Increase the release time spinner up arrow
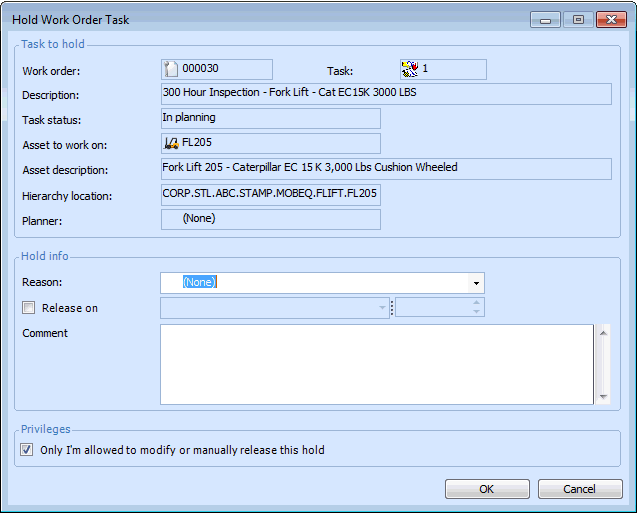Image resolution: width=638 pixels, height=513 pixels. tap(476, 303)
